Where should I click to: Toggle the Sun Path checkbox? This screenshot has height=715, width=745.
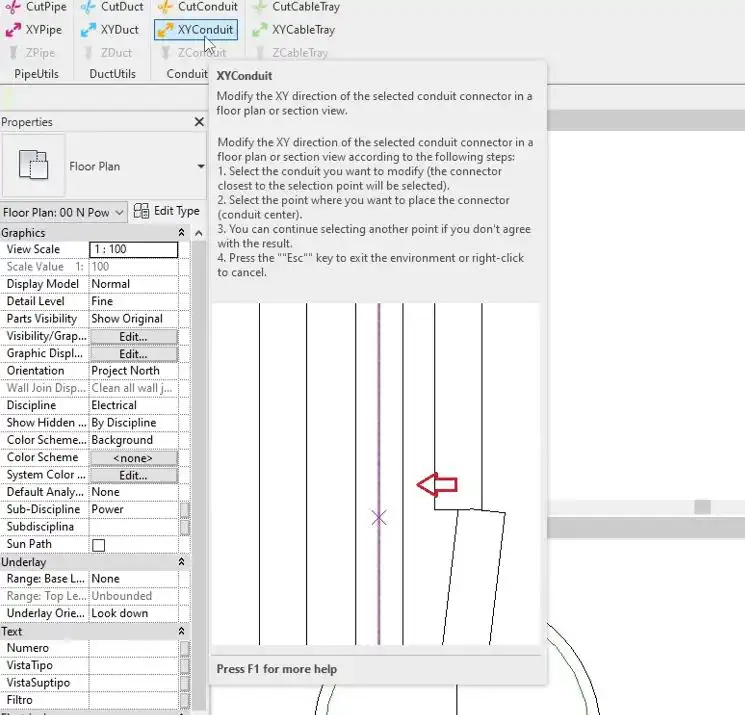98,545
